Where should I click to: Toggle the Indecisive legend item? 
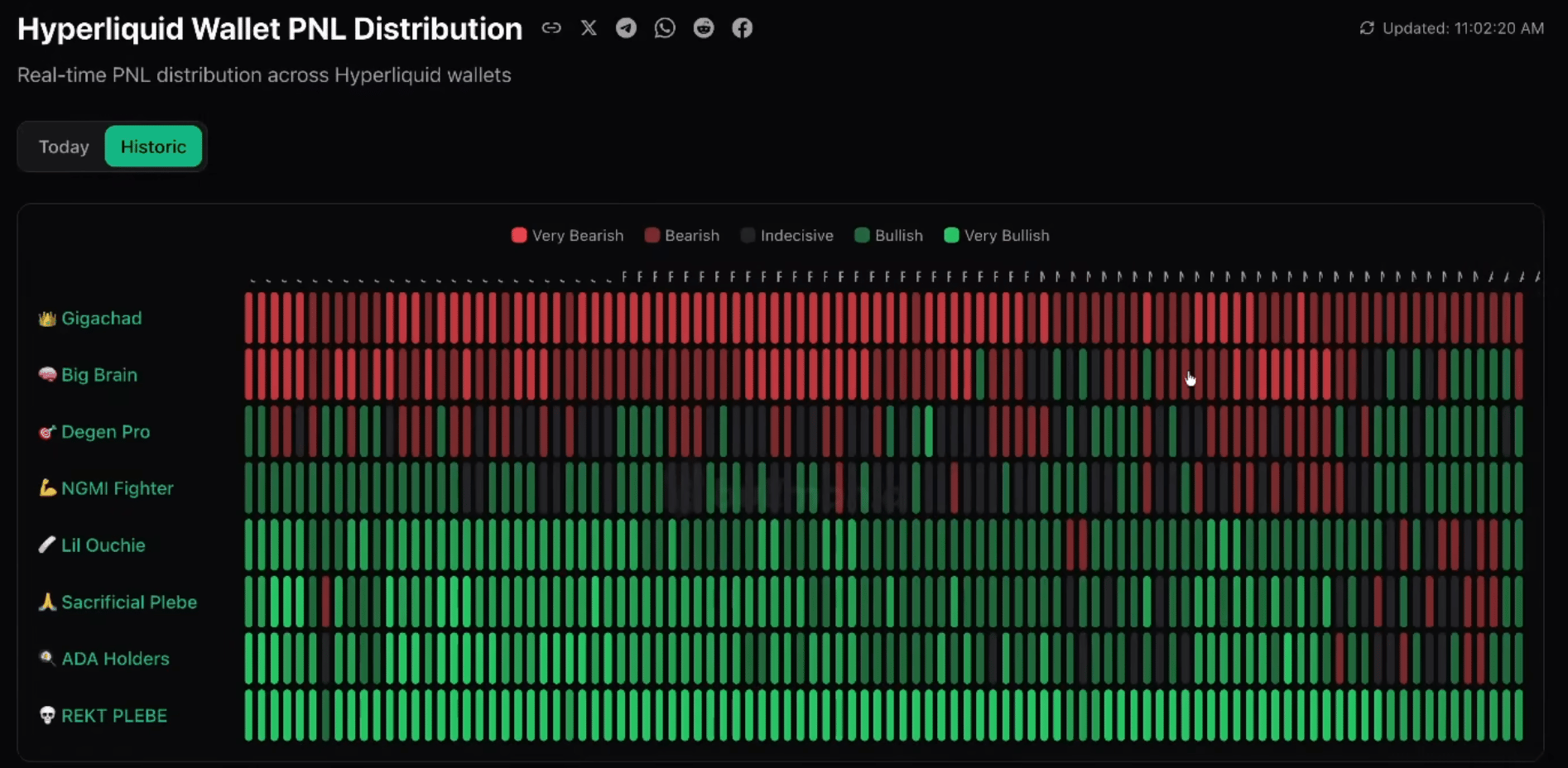click(786, 236)
